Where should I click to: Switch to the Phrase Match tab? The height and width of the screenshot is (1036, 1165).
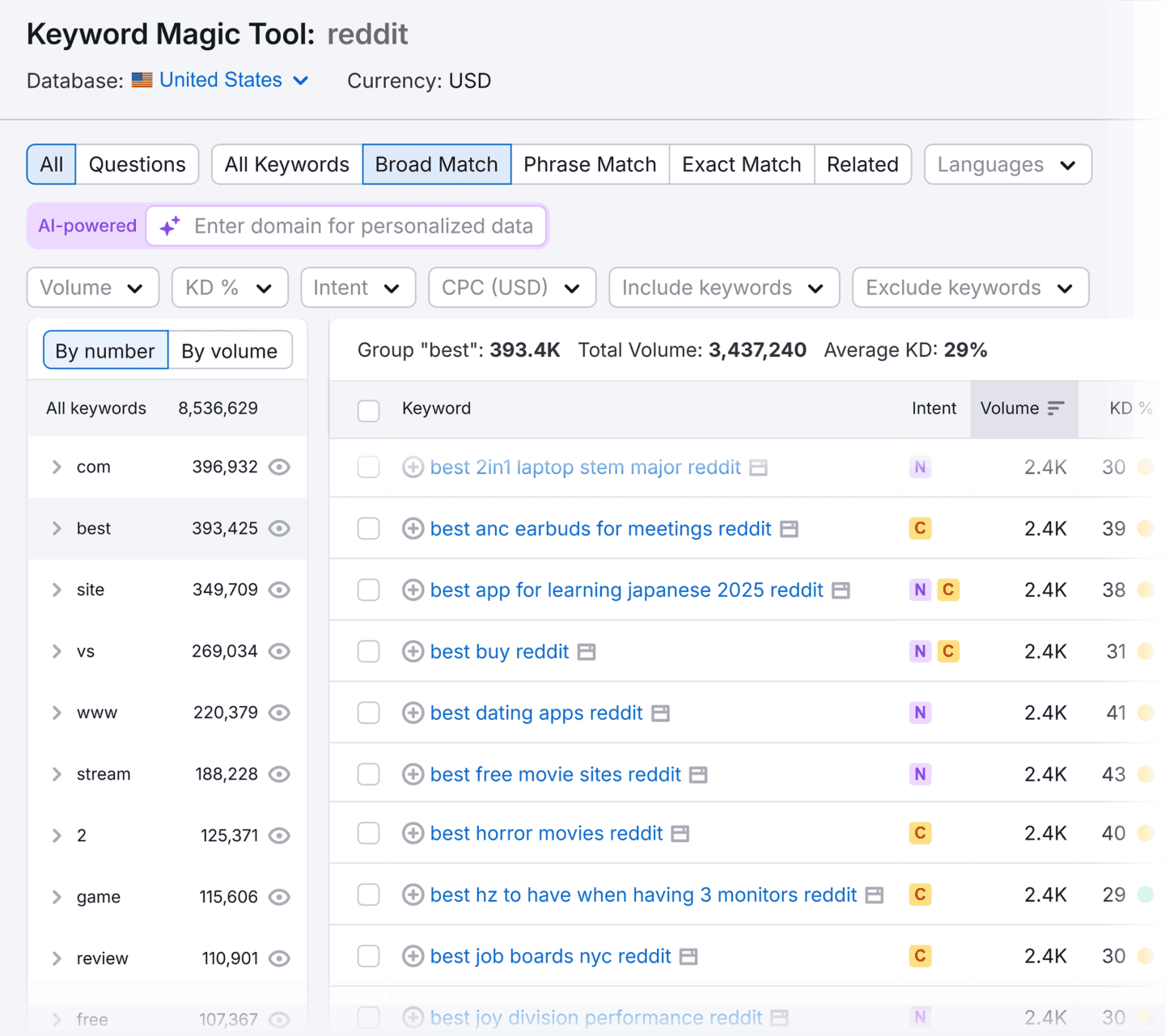click(x=590, y=164)
